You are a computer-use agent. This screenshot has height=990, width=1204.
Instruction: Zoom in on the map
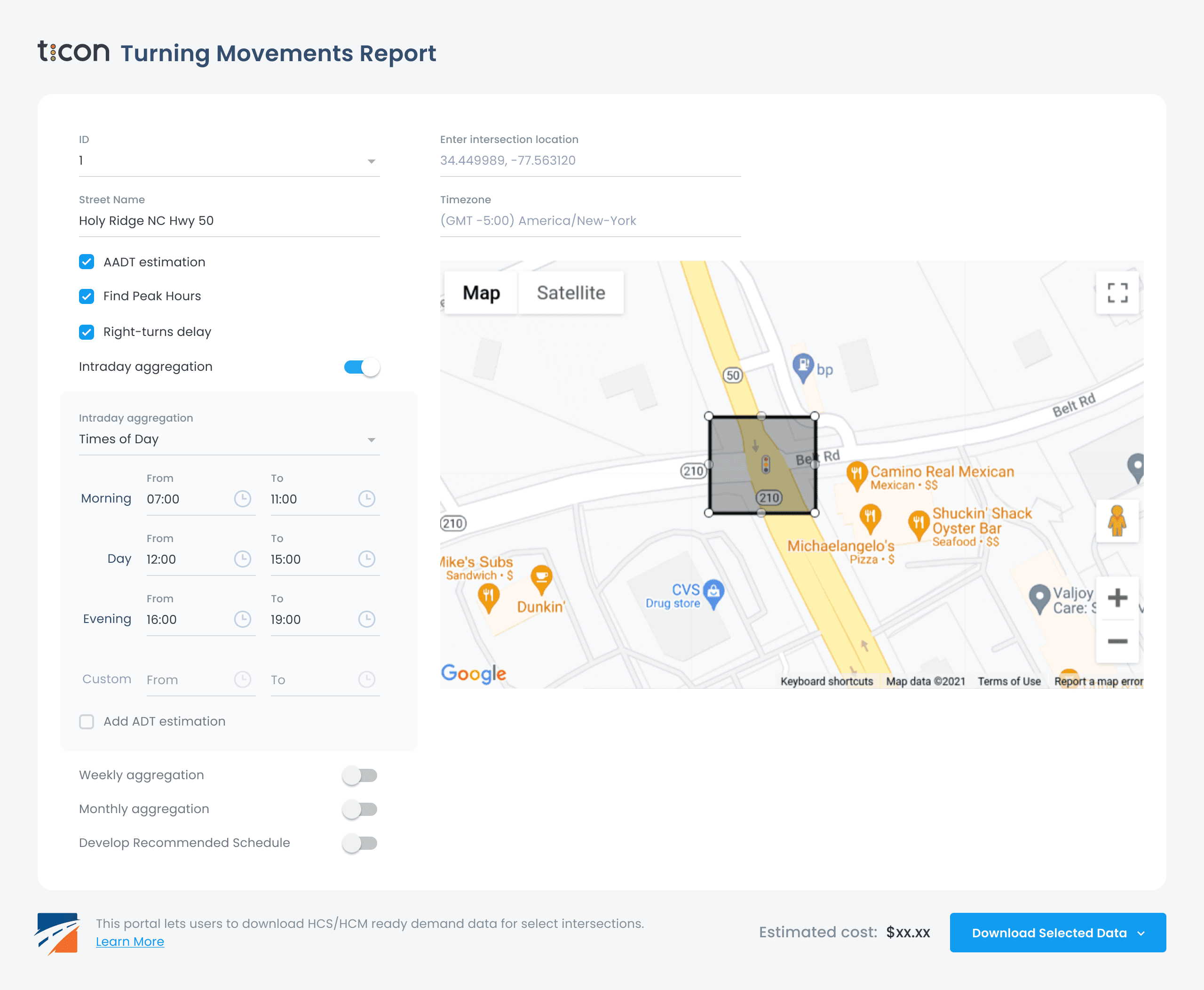point(1117,598)
